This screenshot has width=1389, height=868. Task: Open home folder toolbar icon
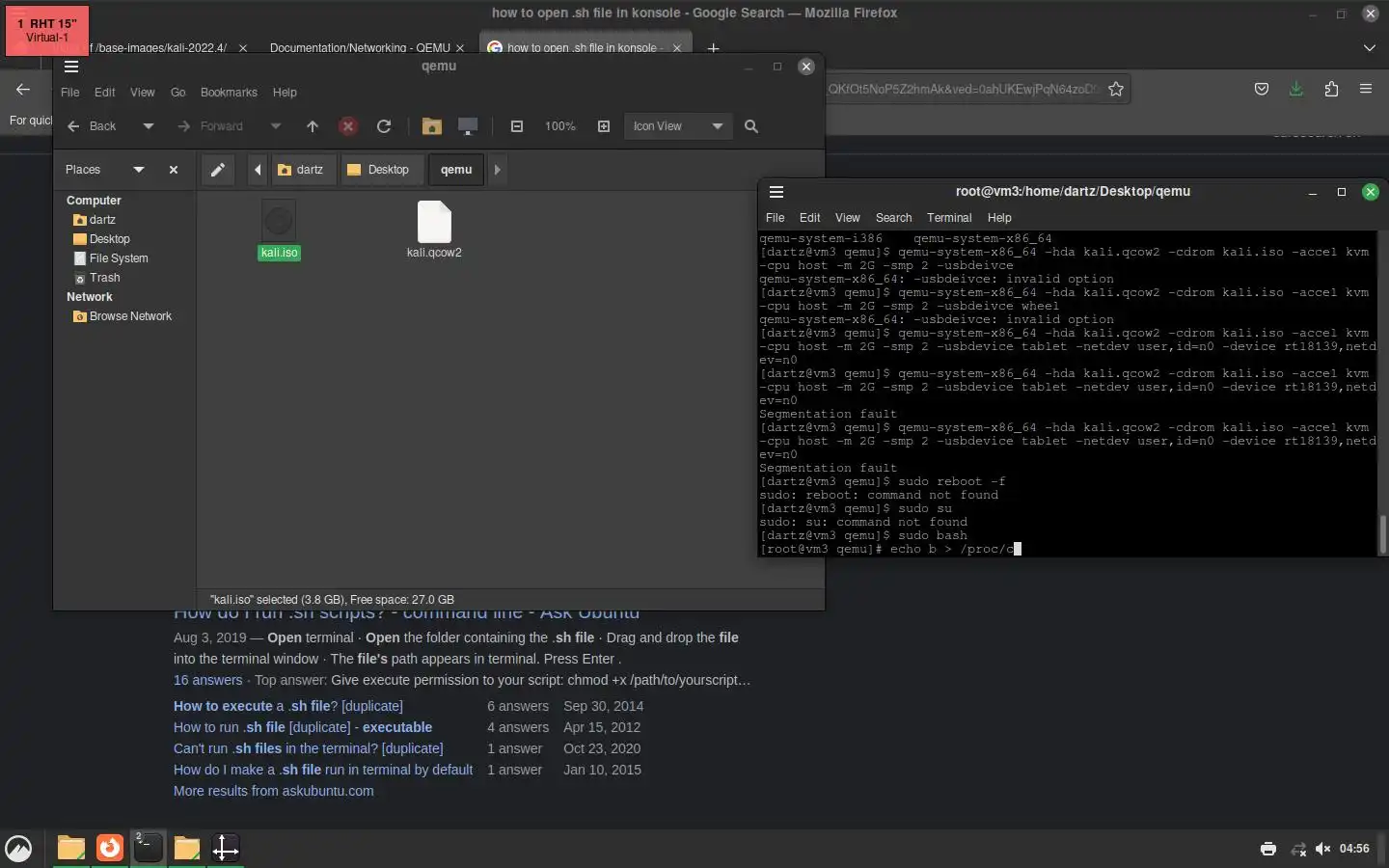click(431, 126)
